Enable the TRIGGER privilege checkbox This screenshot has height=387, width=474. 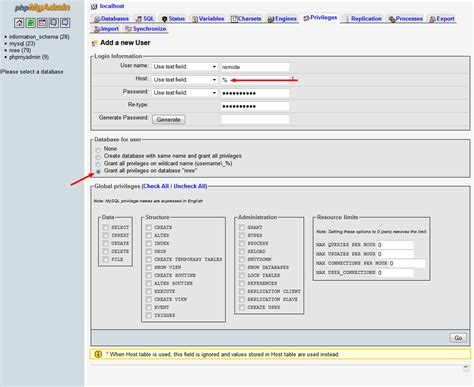(x=149, y=315)
